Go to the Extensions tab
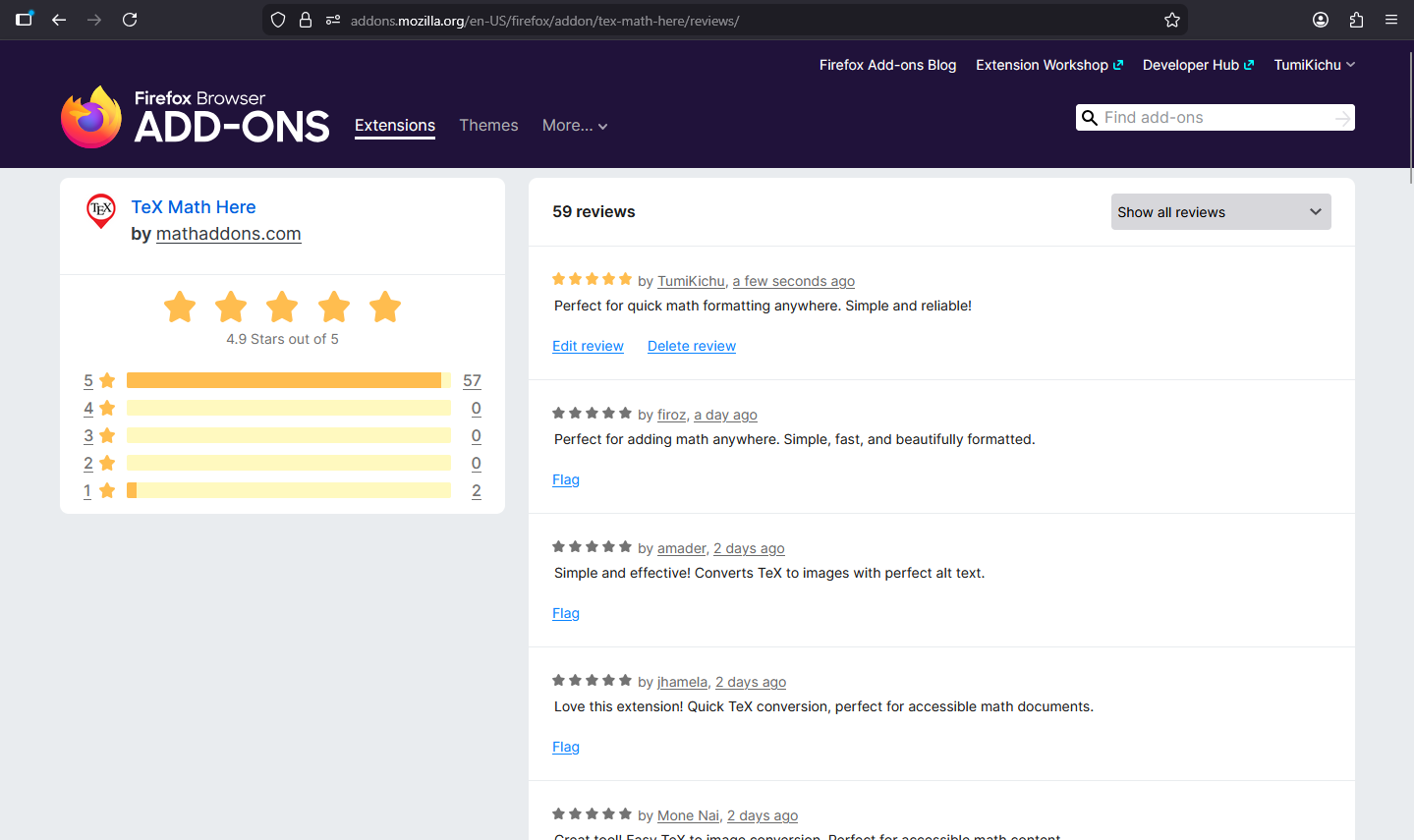The height and width of the screenshot is (840, 1414). (x=395, y=126)
